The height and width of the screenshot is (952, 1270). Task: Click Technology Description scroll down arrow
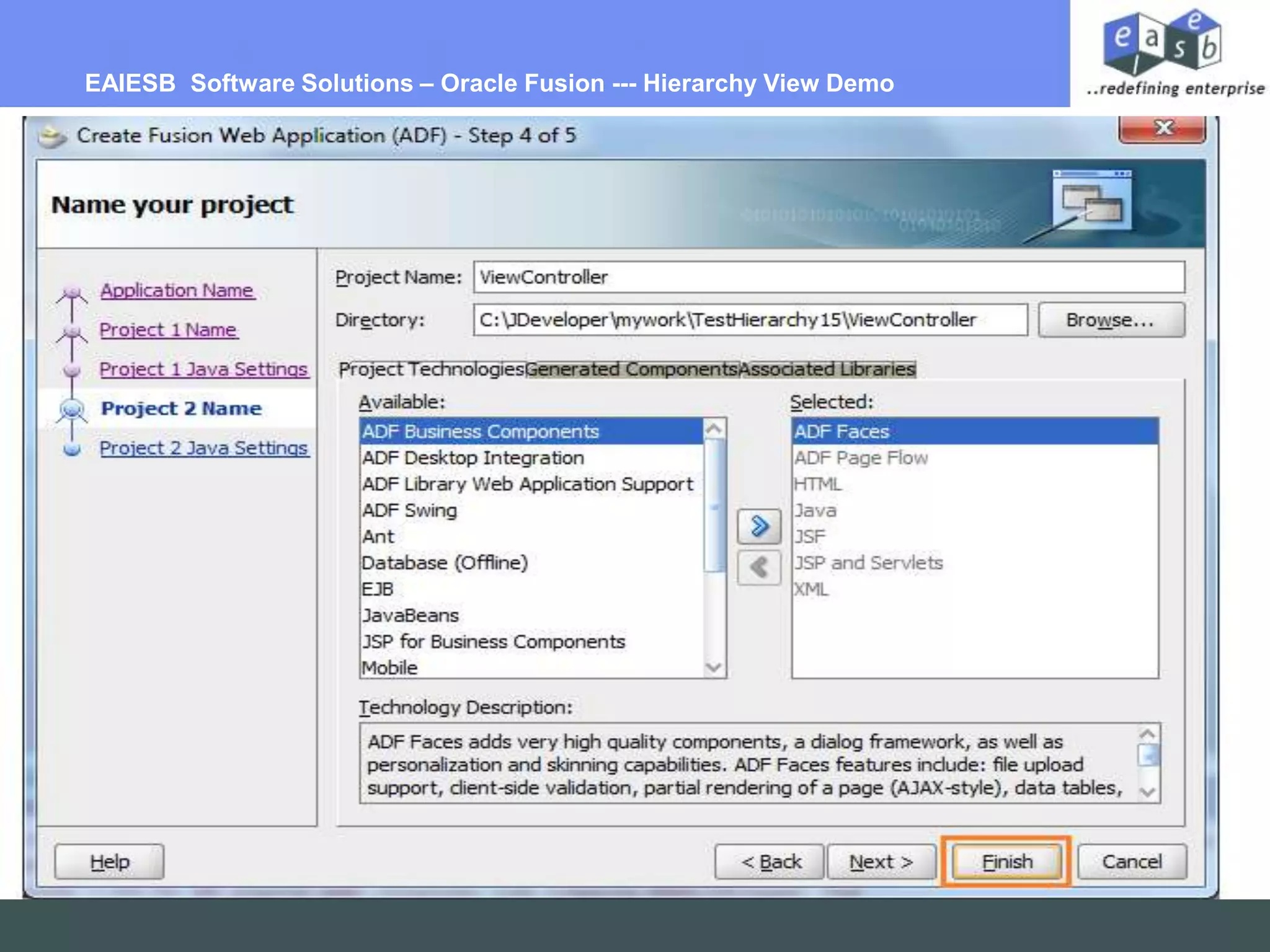tap(1148, 791)
